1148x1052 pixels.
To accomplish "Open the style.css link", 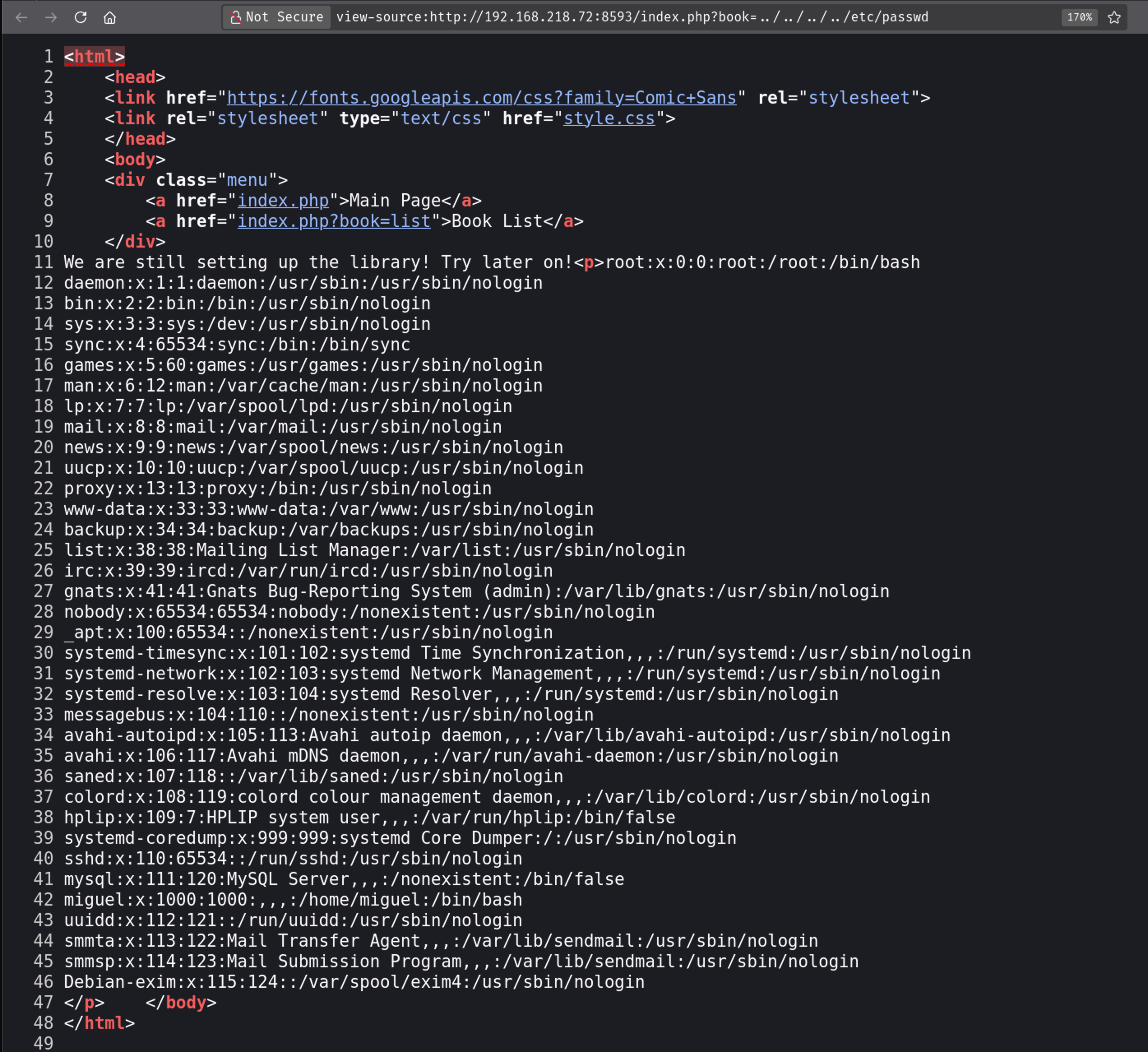I will point(609,118).
